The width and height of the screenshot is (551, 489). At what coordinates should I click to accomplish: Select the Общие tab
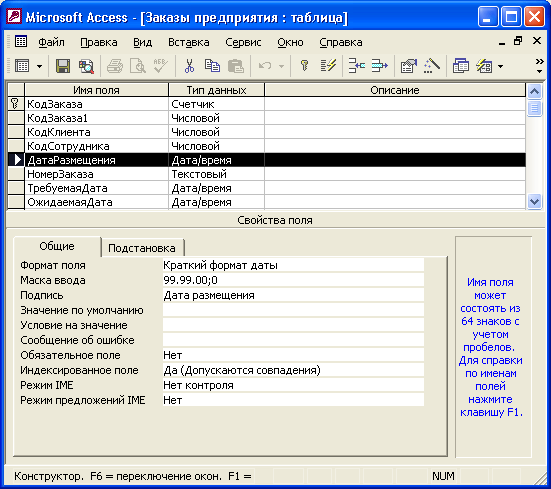click(x=57, y=246)
